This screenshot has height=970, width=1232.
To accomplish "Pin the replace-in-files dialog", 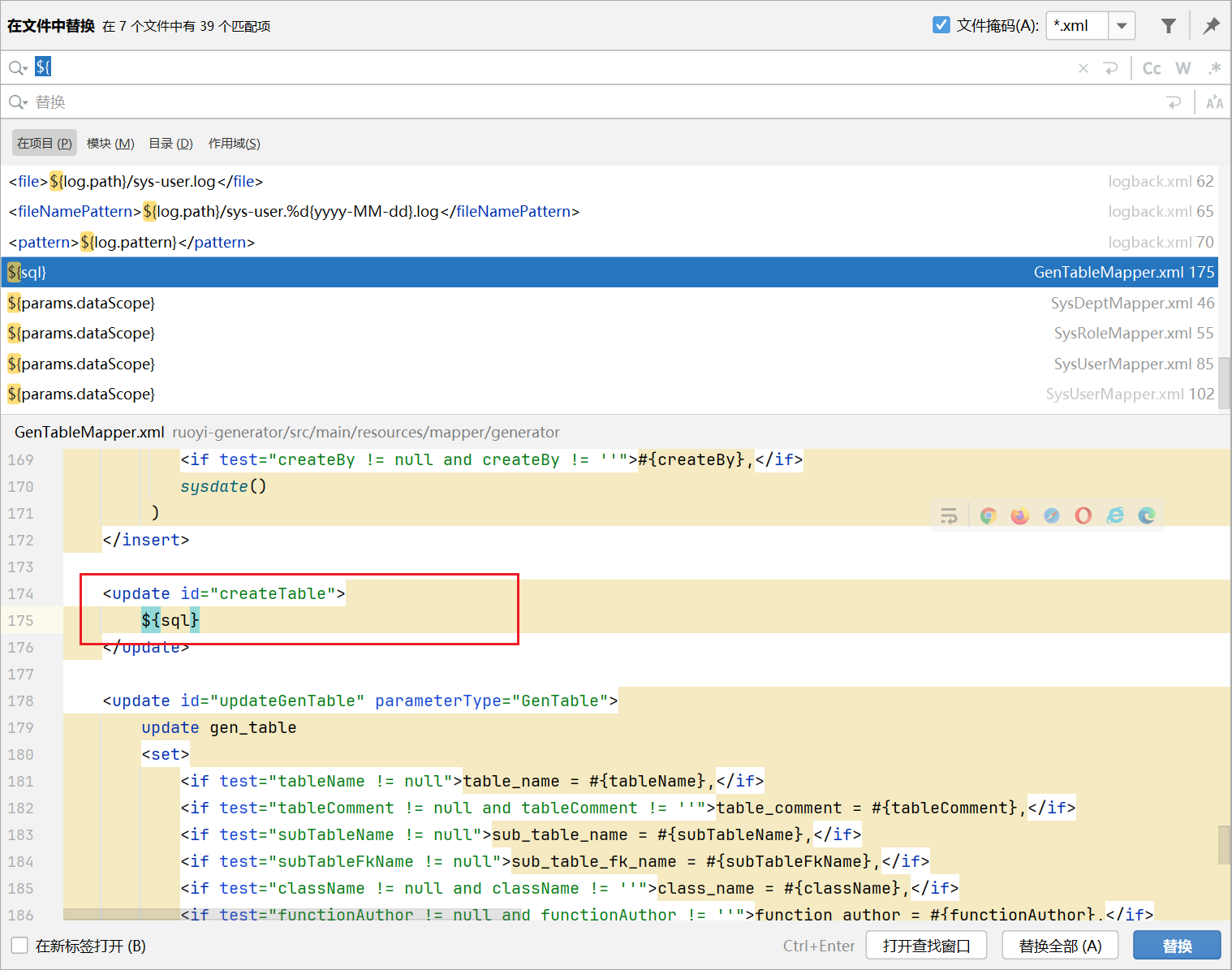I will [x=1211, y=26].
